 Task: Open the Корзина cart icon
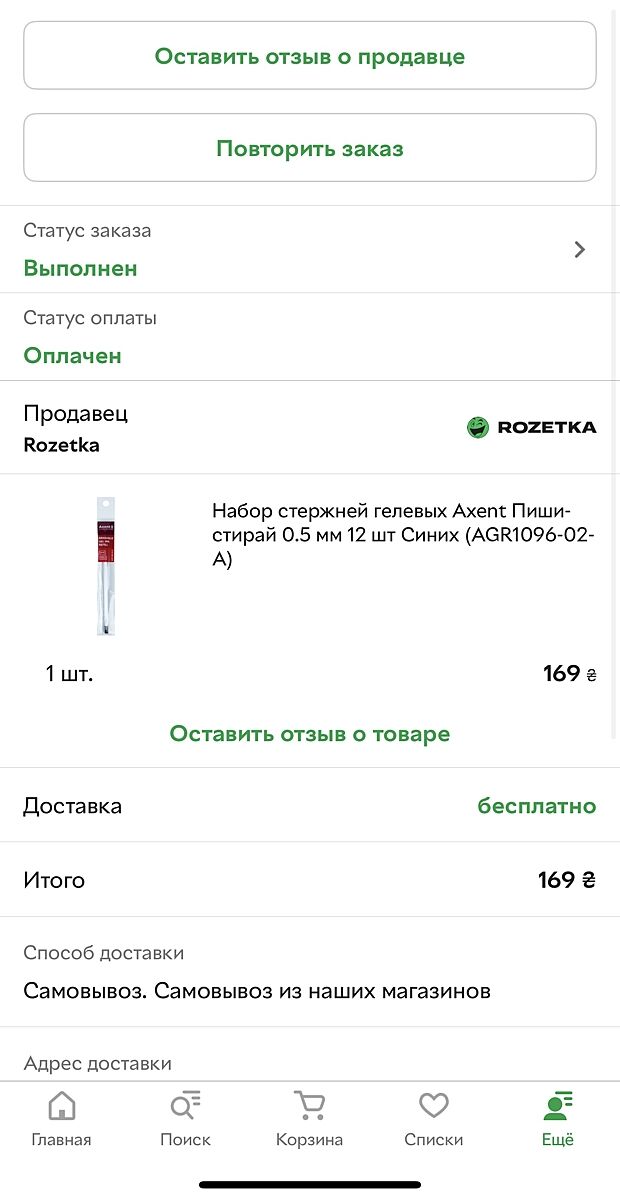[x=309, y=1106]
